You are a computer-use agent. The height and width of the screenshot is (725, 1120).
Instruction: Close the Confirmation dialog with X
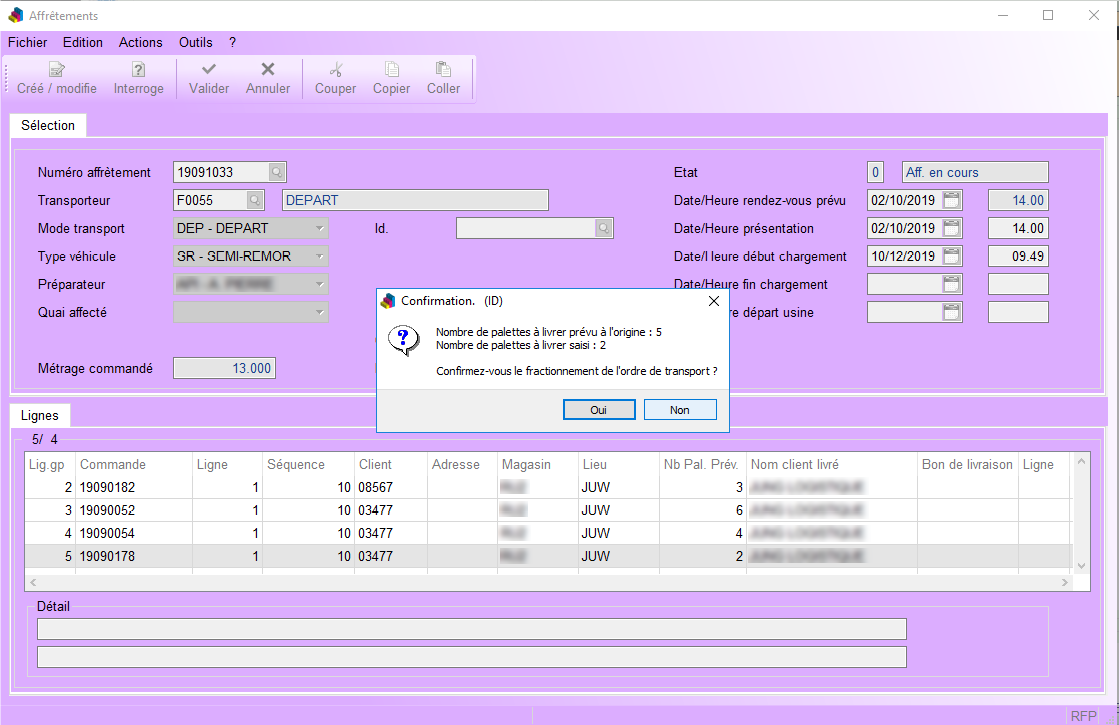coord(714,301)
